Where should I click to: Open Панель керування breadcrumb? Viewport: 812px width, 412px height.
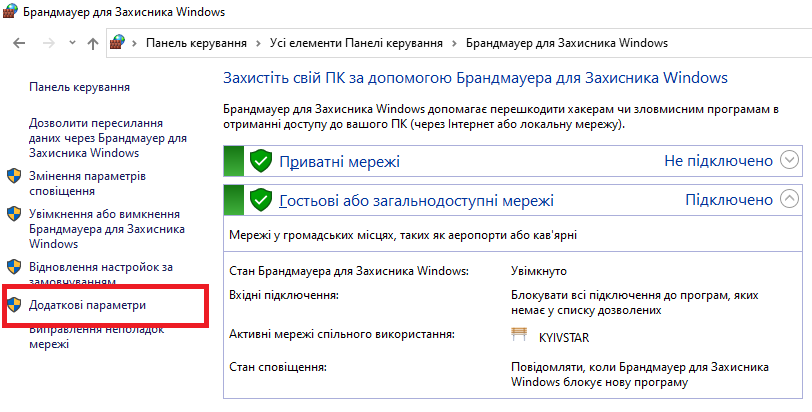196,43
